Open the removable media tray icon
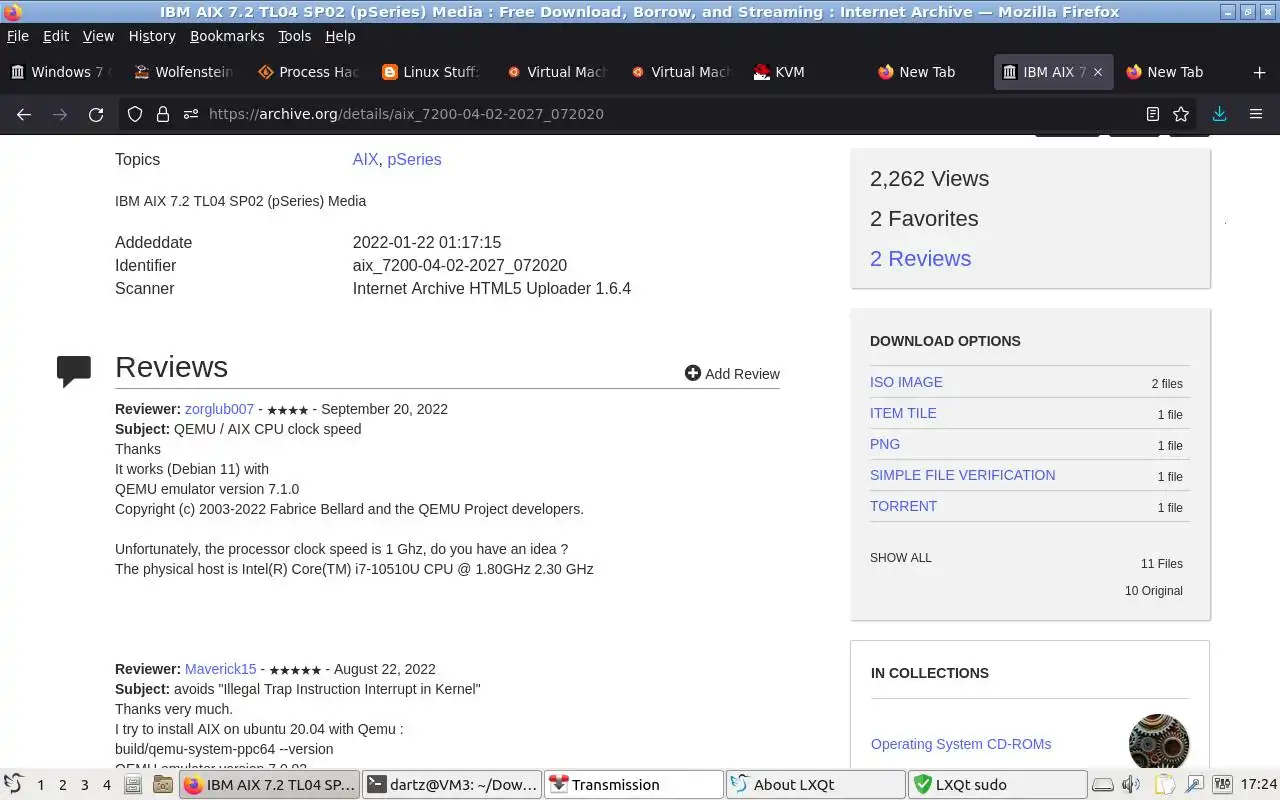 point(1102,785)
